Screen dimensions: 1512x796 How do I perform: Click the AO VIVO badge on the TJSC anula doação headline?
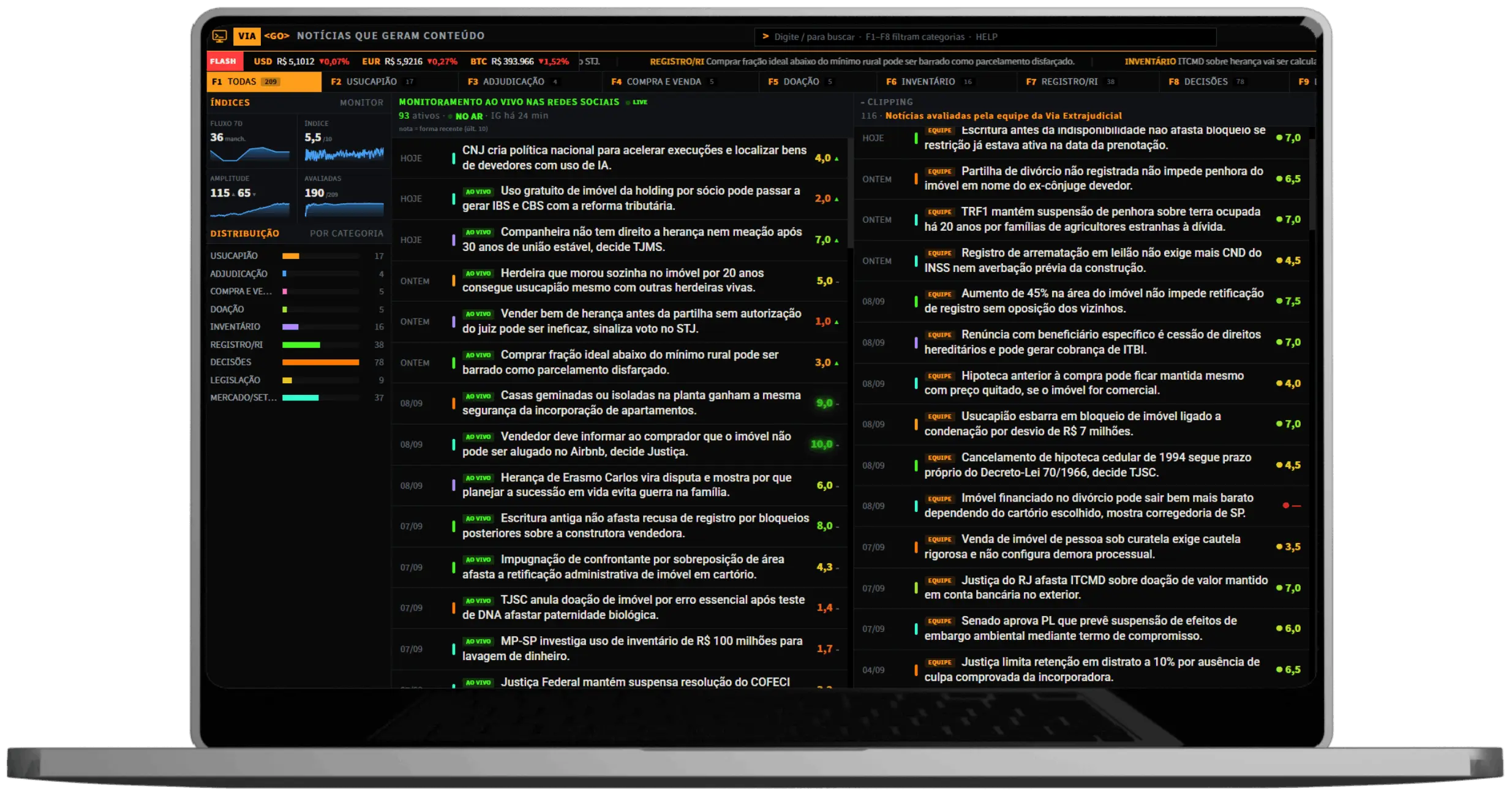point(478,601)
